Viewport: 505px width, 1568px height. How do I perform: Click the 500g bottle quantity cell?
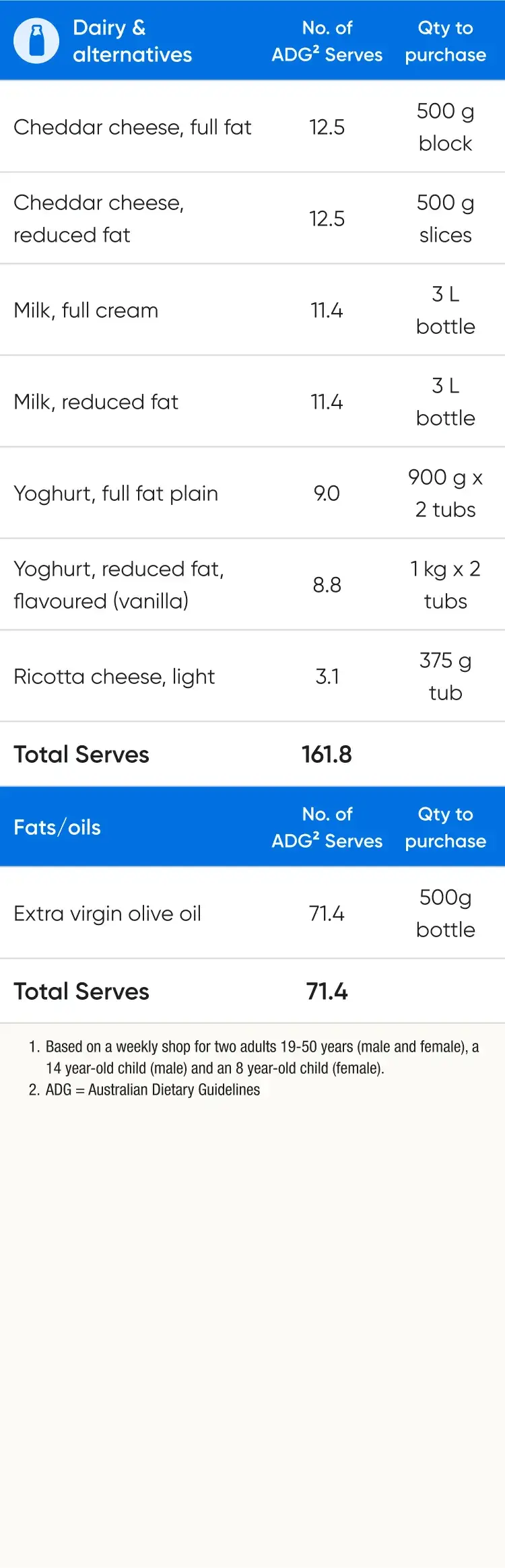(445, 914)
